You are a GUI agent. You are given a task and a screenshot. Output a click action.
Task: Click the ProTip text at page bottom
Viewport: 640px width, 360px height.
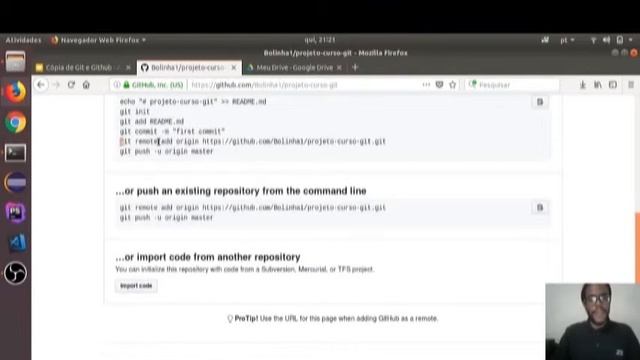click(333, 318)
